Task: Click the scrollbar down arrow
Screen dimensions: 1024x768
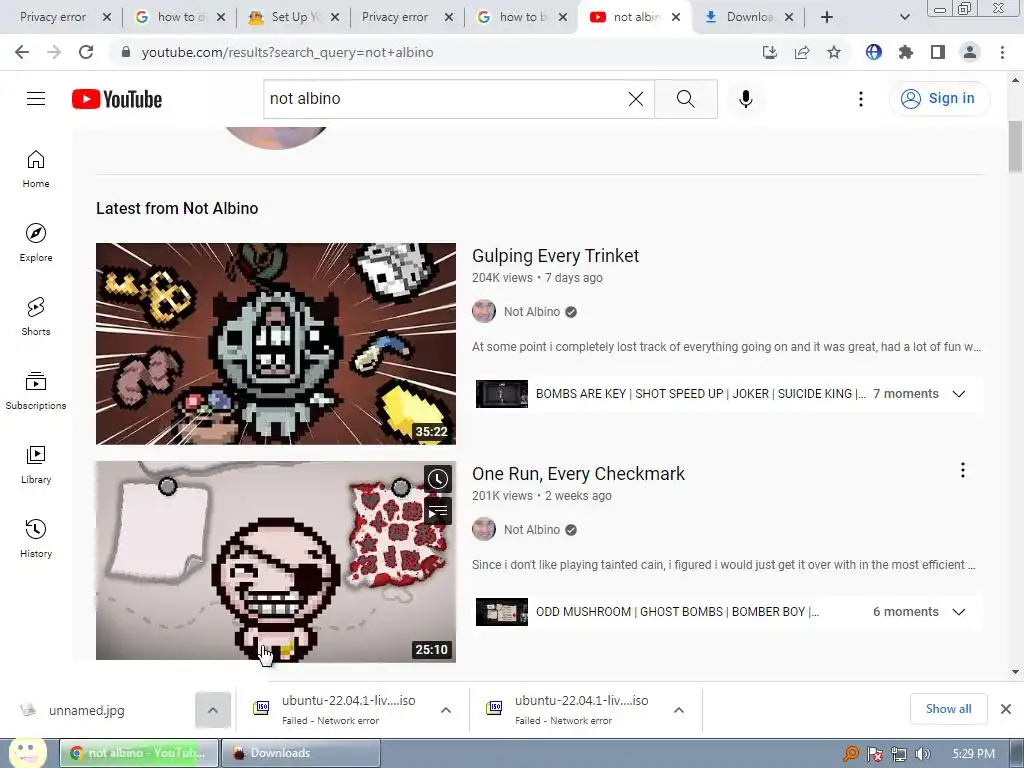Action: click(1015, 671)
